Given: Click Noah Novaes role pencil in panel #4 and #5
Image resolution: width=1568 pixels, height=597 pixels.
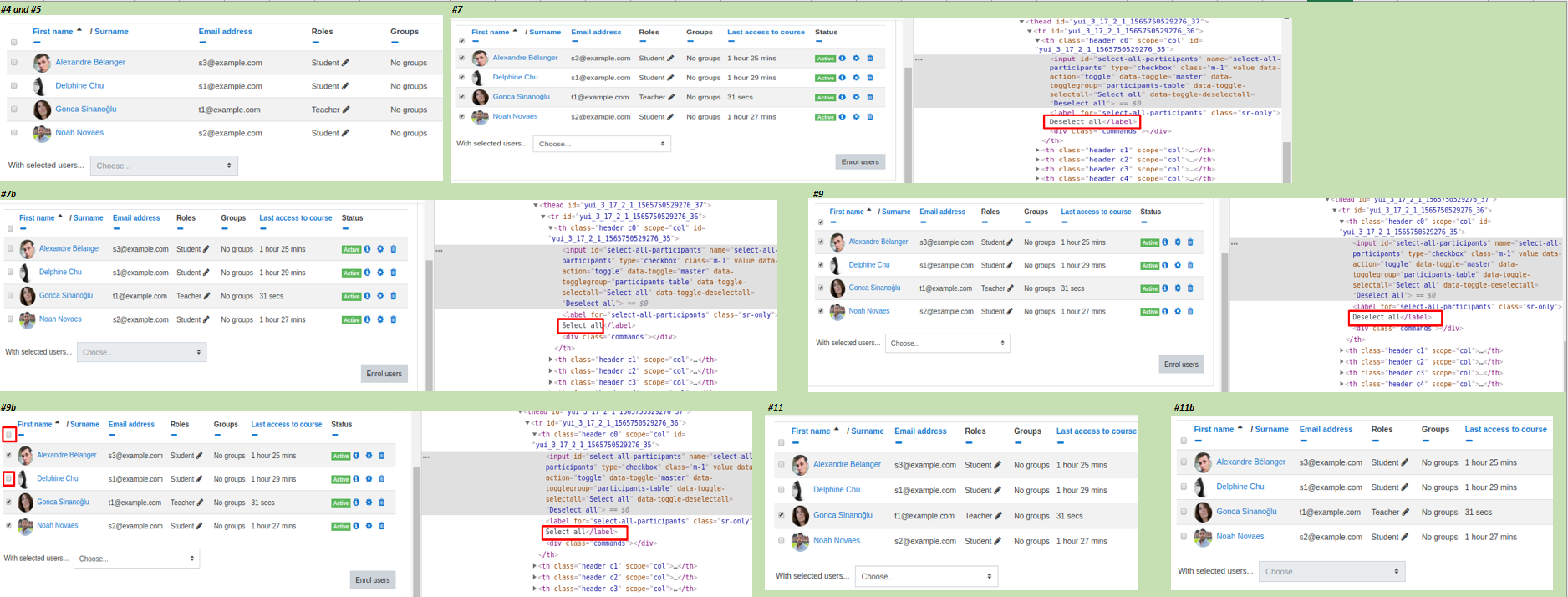Looking at the screenshot, I should click(x=345, y=133).
